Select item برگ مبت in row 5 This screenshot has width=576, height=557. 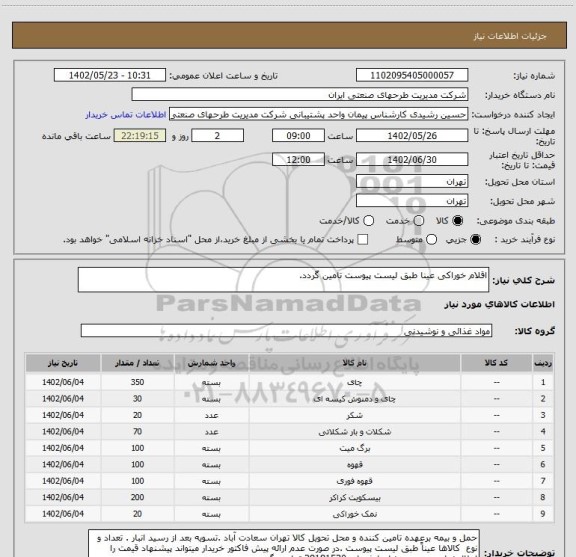point(354,448)
